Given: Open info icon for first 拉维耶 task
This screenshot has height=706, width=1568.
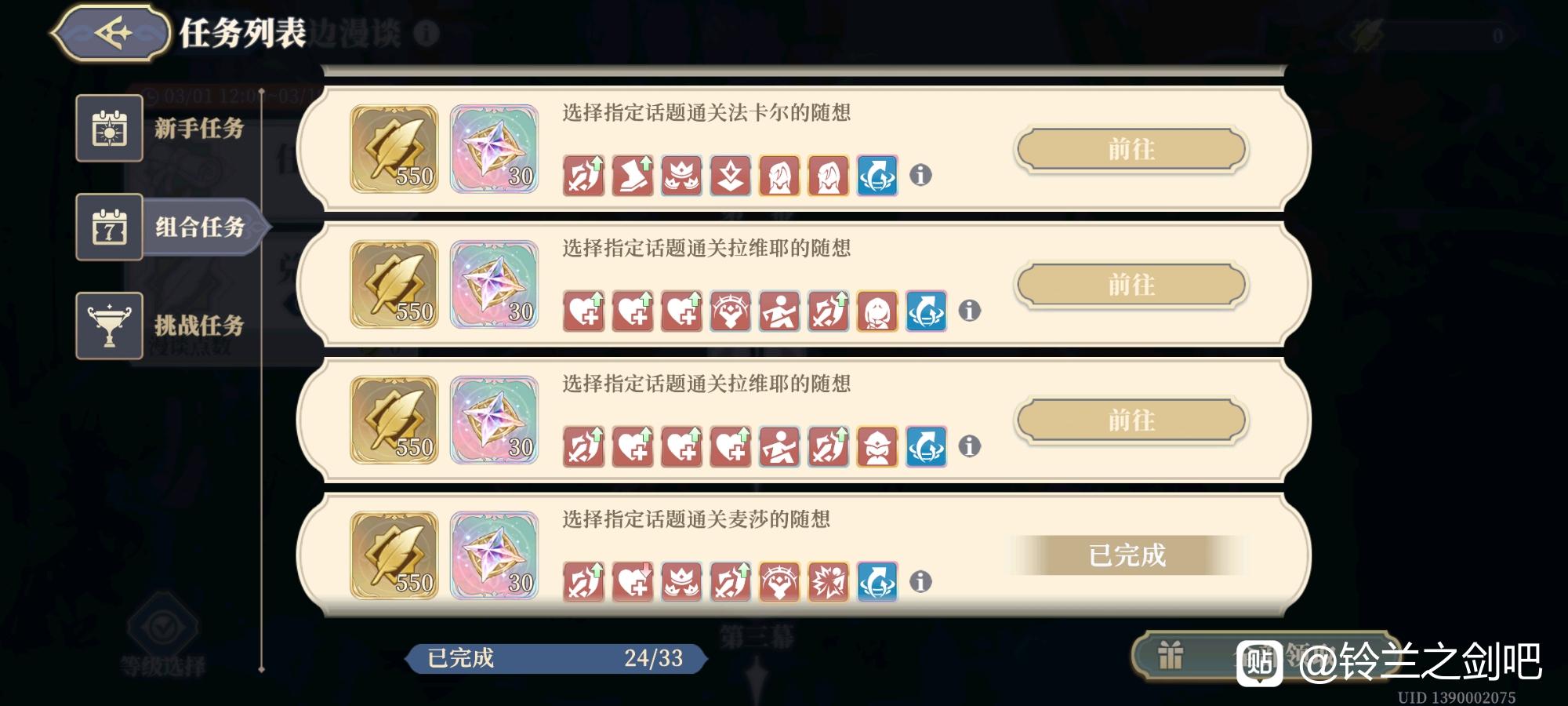Looking at the screenshot, I should [970, 311].
